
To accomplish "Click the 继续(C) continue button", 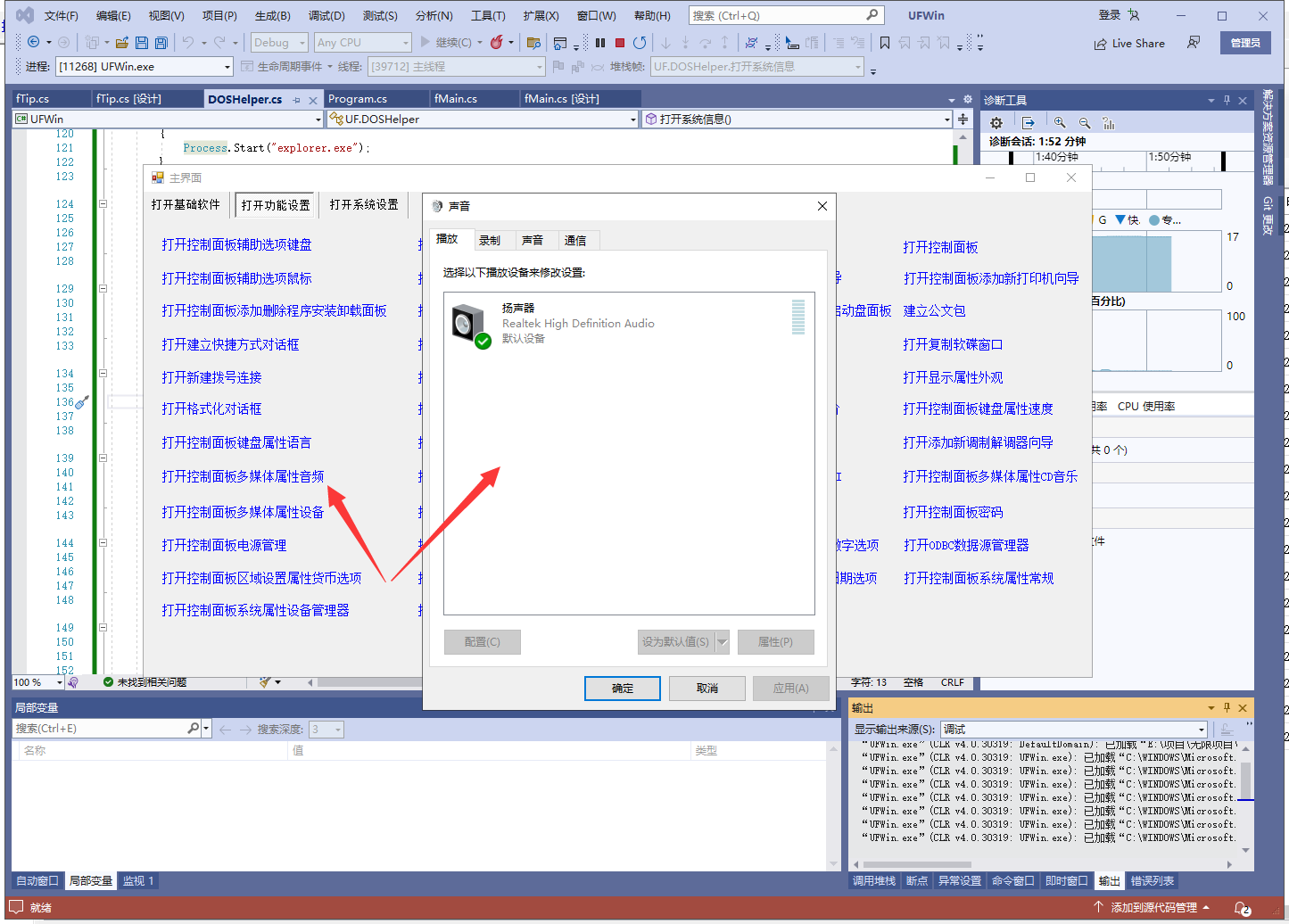I will pyautogui.click(x=451, y=42).
